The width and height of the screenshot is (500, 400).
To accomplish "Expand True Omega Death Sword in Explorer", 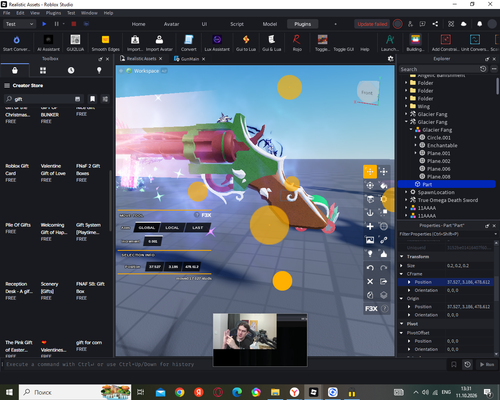I will [406, 200].
